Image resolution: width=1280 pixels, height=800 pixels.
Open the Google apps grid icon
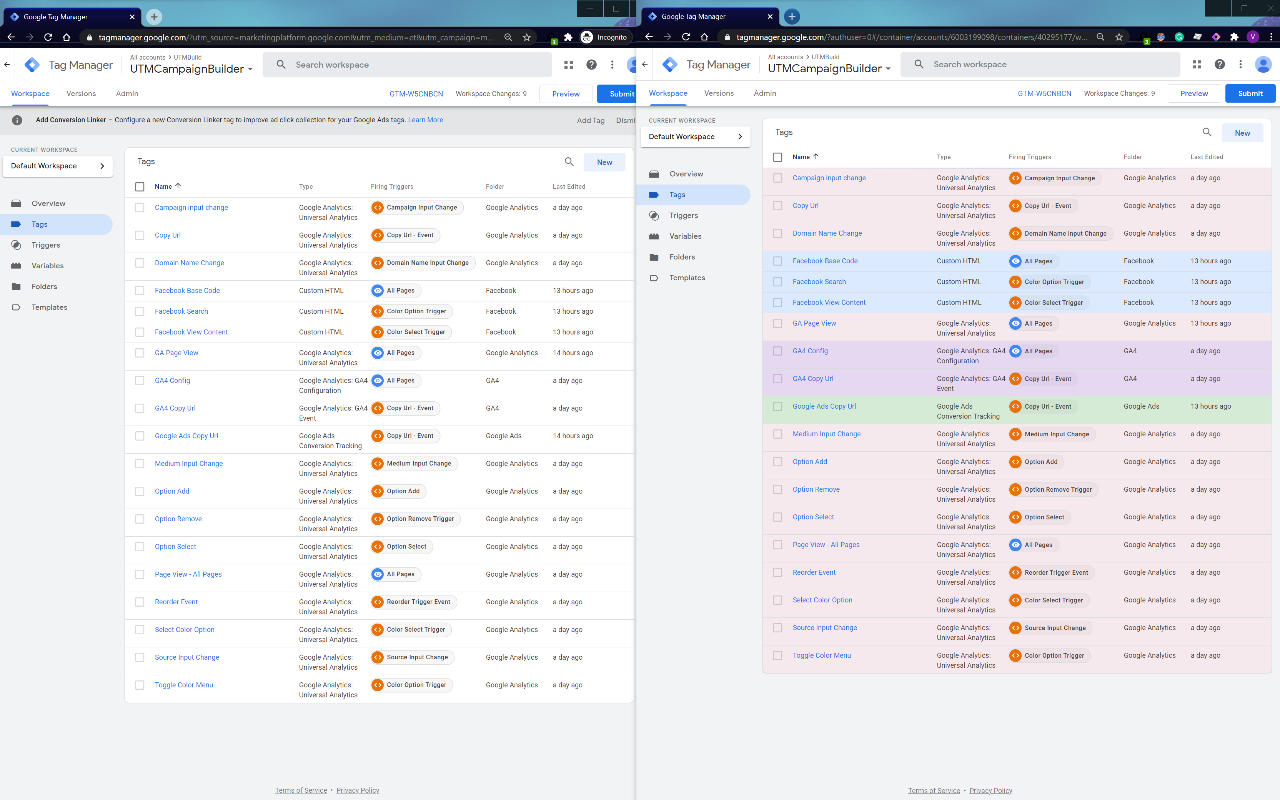(1198, 63)
